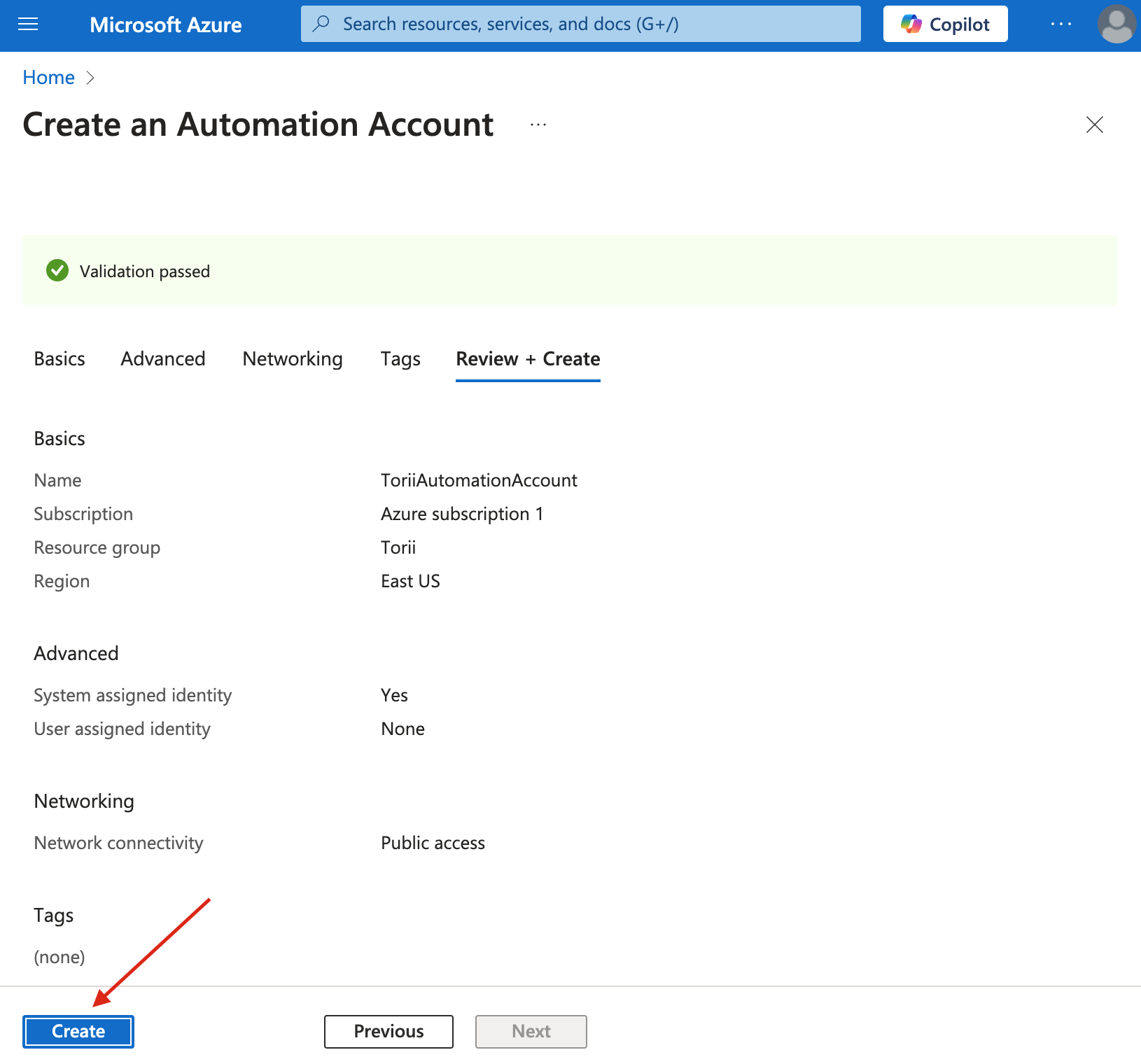Image resolution: width=1141 pixels, height=1064 pixels.
Task: Switch to the Tags tab
Action: click(x=400, y=359)
